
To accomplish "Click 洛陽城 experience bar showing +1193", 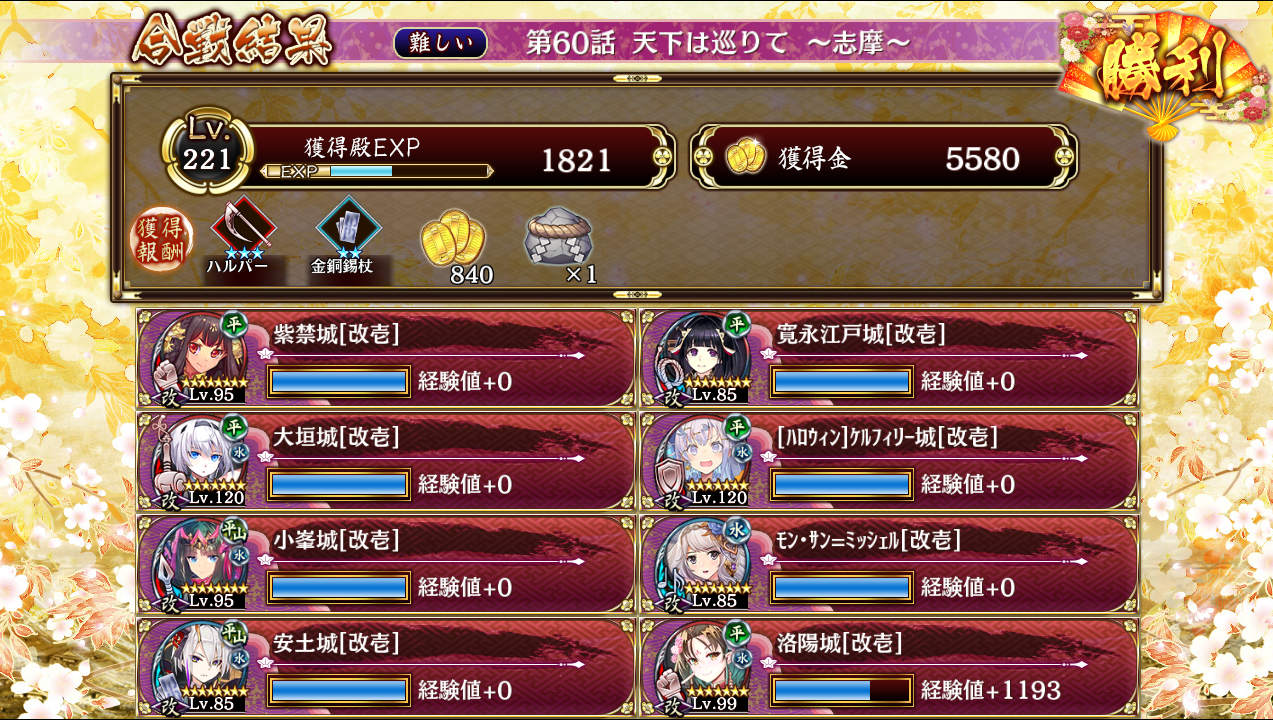I will (x=842, y=690).
